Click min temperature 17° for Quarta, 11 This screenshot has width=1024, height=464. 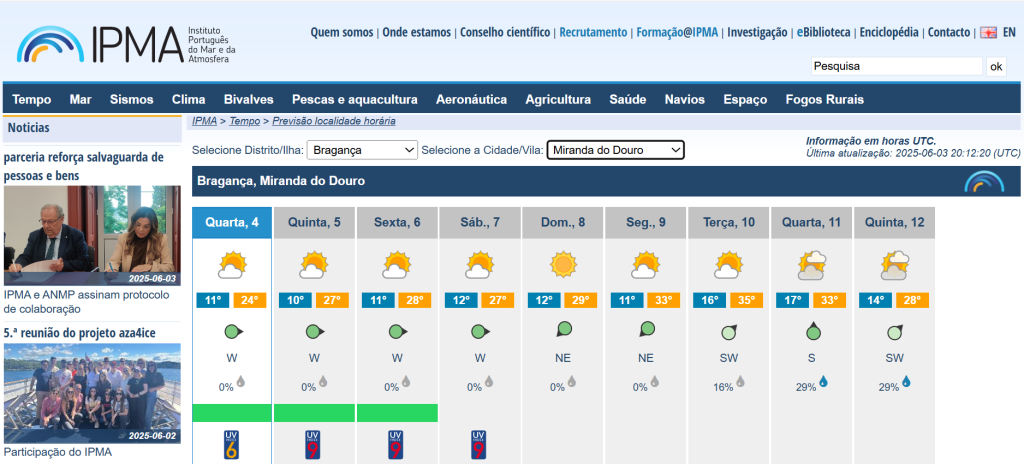[793, 301]
